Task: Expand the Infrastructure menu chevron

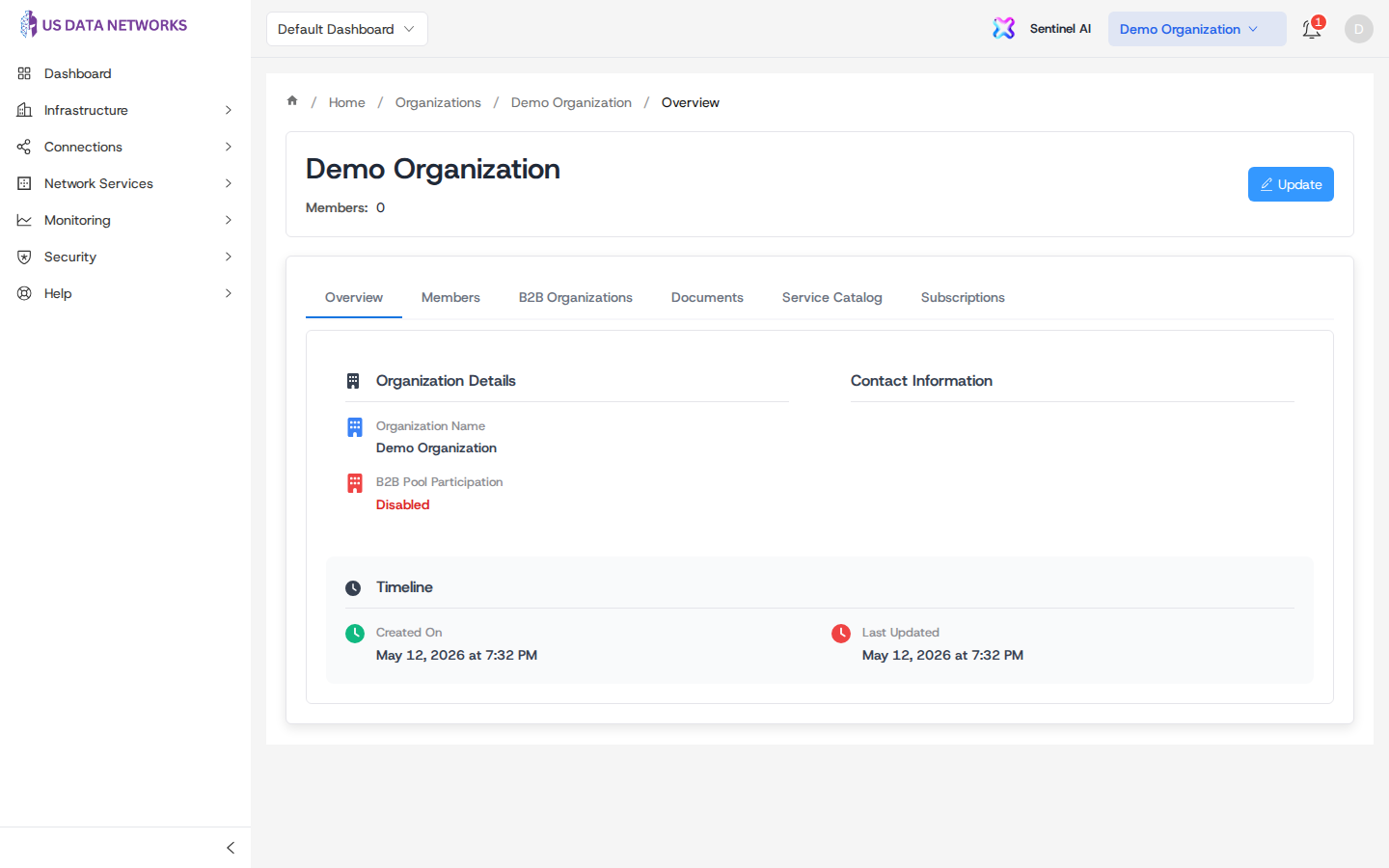Action: click(x=229, y=110)
